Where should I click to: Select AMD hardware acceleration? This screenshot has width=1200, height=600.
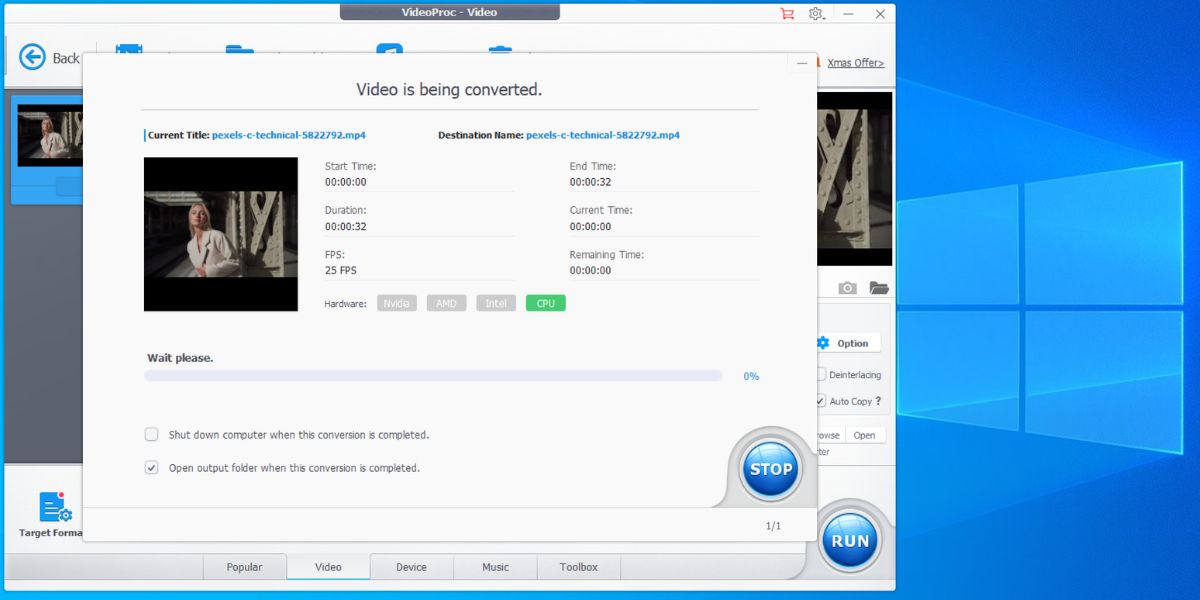point(446,302)
